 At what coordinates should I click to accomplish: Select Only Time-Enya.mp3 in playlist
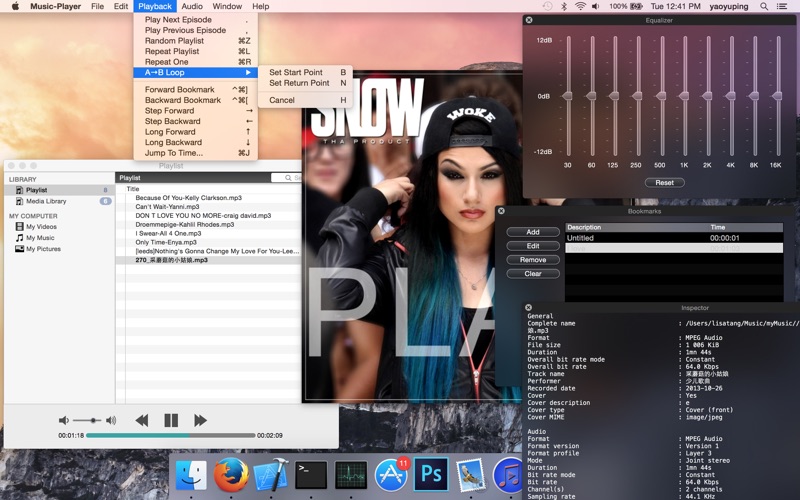(x=209, y=242)
